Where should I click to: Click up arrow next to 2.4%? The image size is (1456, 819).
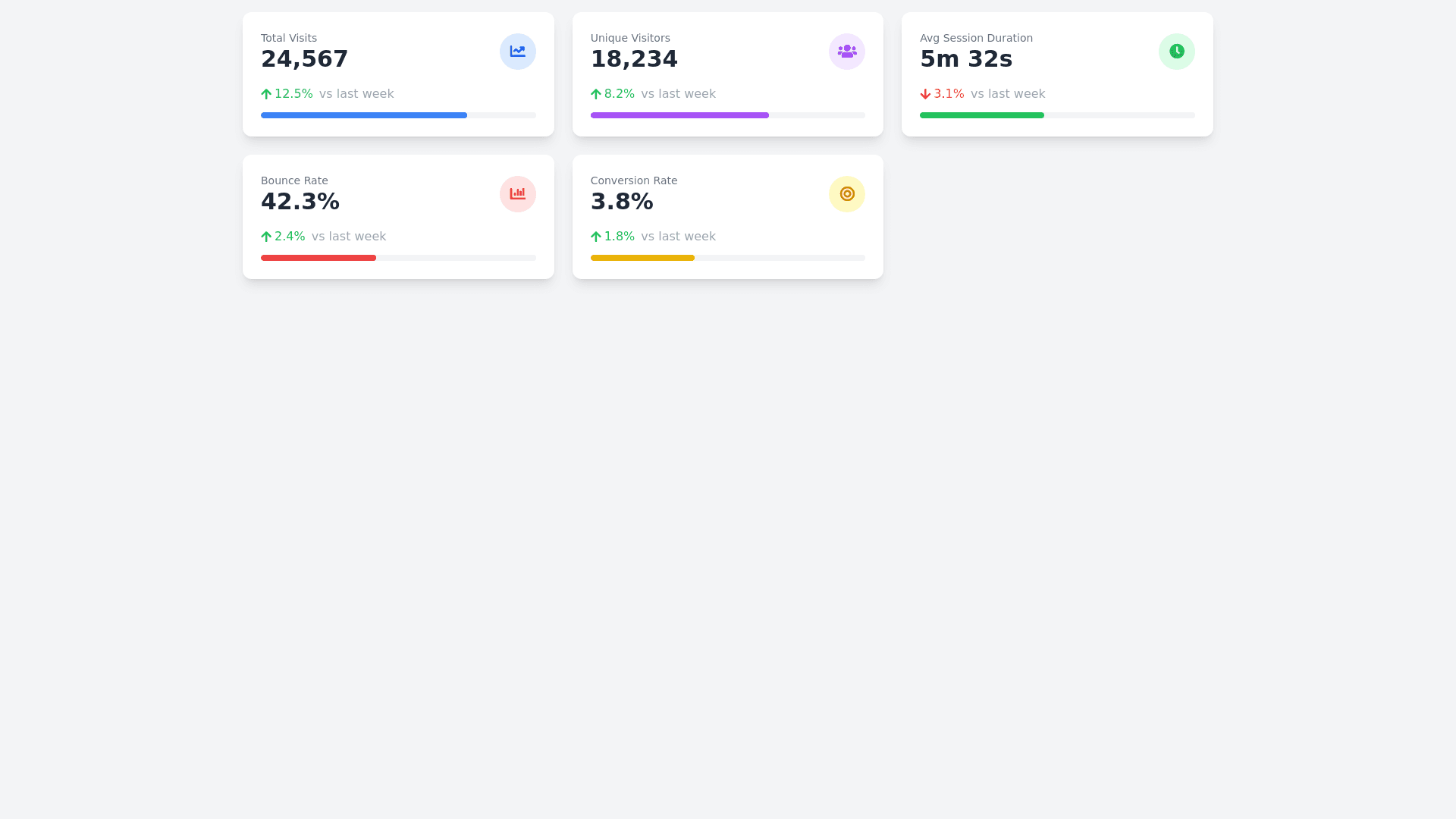[266, 237]
